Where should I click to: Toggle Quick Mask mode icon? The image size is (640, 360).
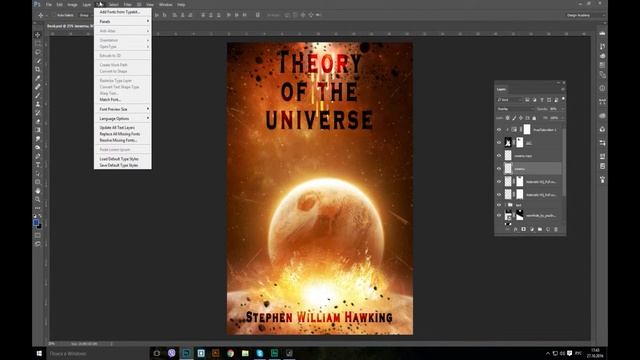[x=38, y=235]
